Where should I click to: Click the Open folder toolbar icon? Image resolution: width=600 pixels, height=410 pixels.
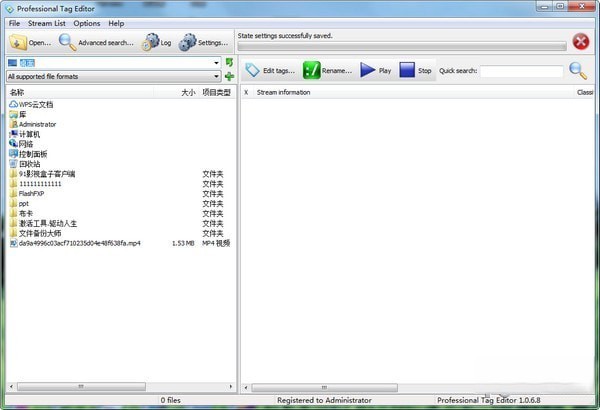[x=18, y=42]
